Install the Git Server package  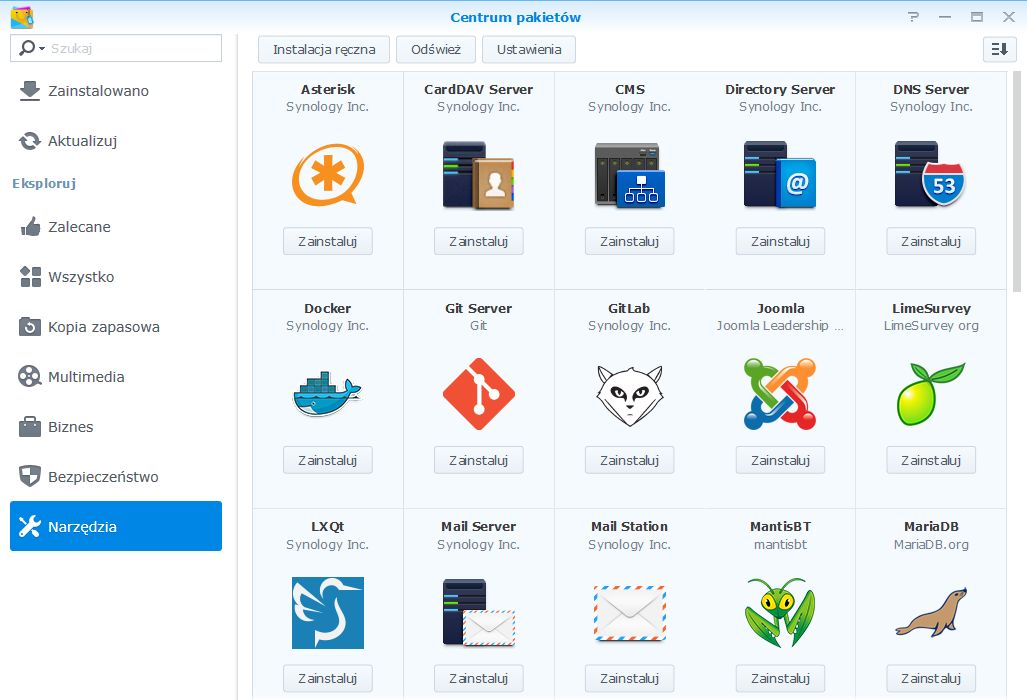coord(479,460)
